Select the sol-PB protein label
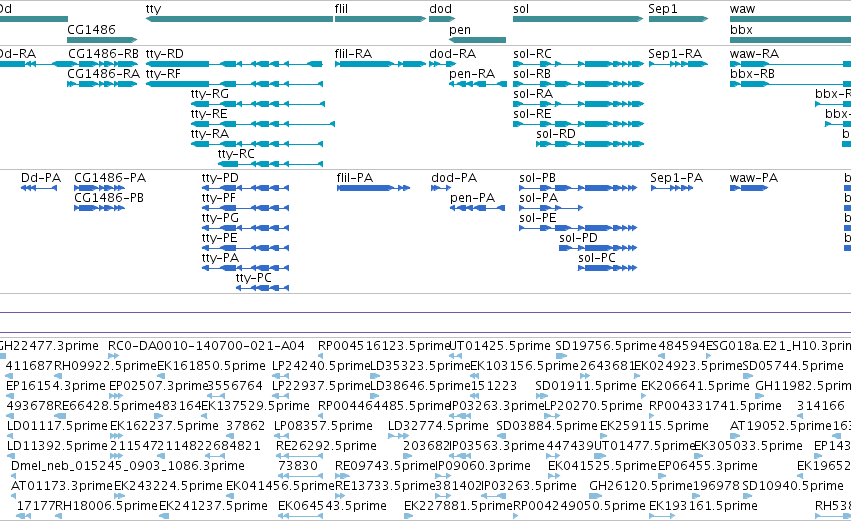The height and width of the screenshot is (521, 851). coord(537,178)
